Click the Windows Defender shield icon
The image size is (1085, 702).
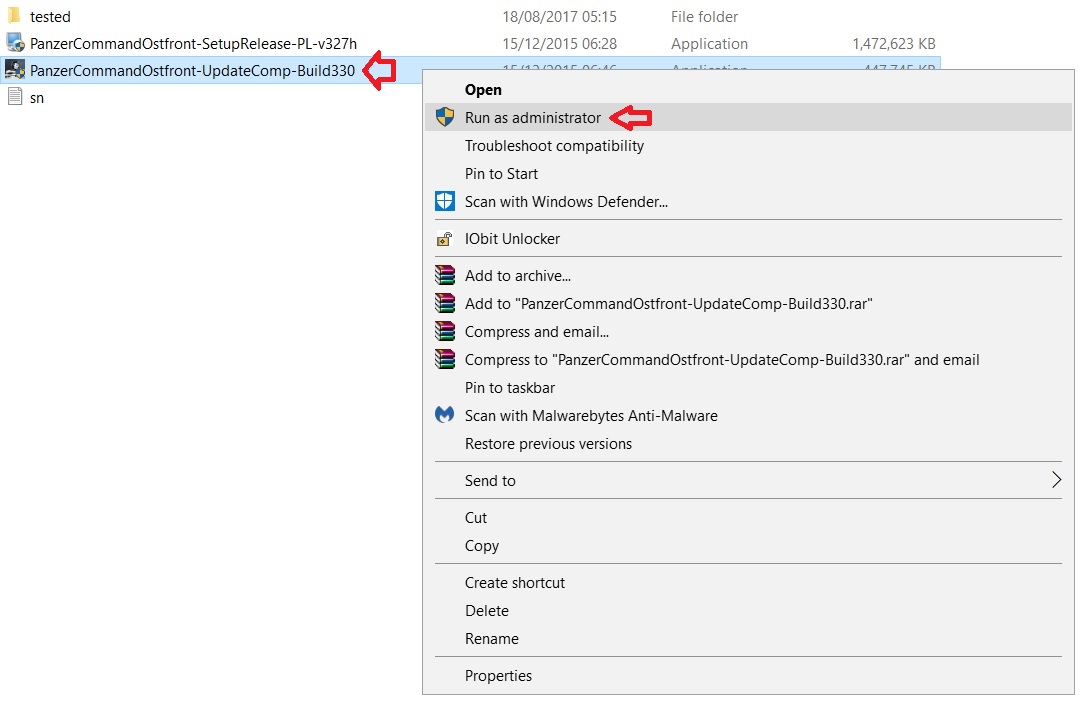[x=445, y=201]
